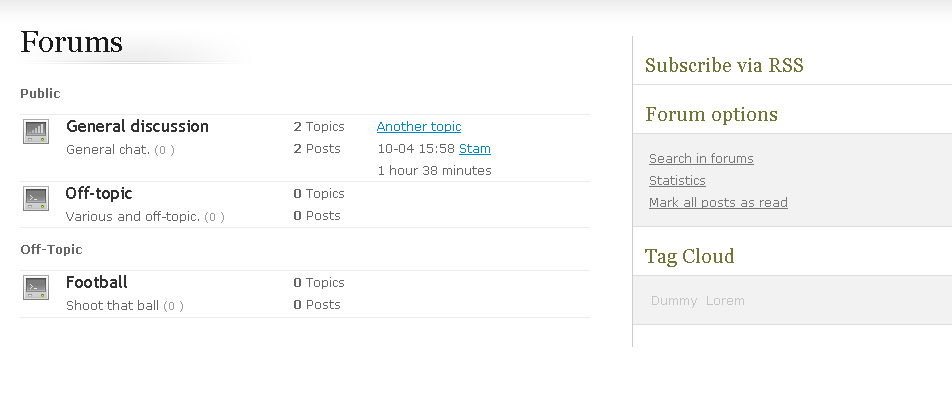The image size is (952, 400).
Task: Click General discussion's 2 Topics count
Action: [319, 127]
